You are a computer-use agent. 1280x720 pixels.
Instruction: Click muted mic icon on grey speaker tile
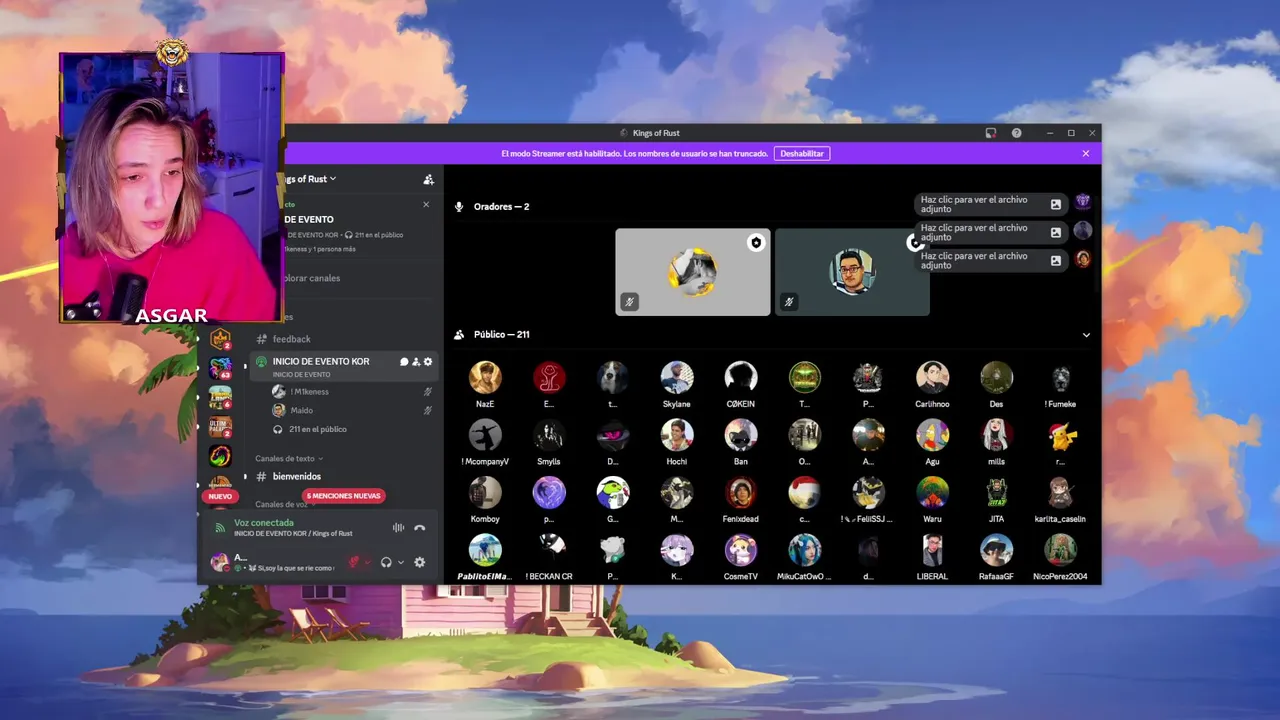(x=630, y=301)
